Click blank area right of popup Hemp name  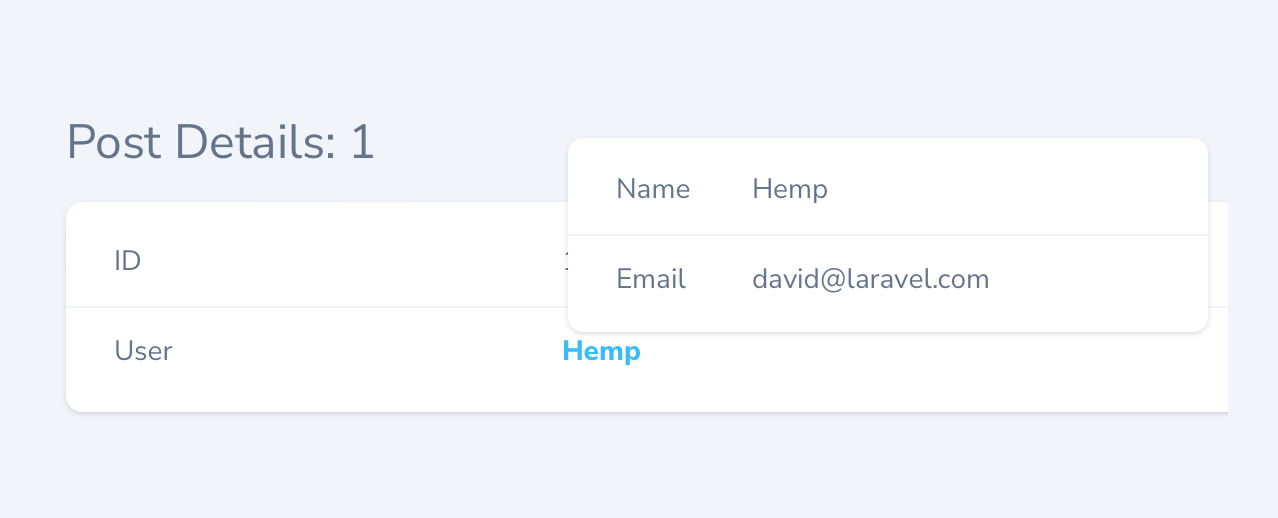pos(1000,189)
